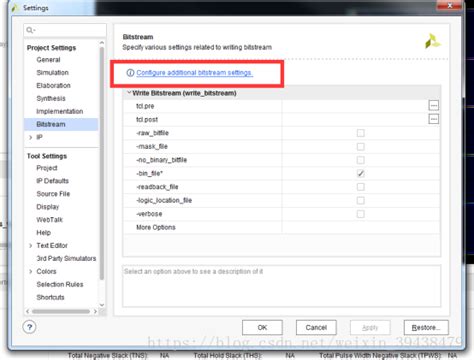Click Configure additional bitstream settings link
Screen dimensions: 474x360
[194, 73]
